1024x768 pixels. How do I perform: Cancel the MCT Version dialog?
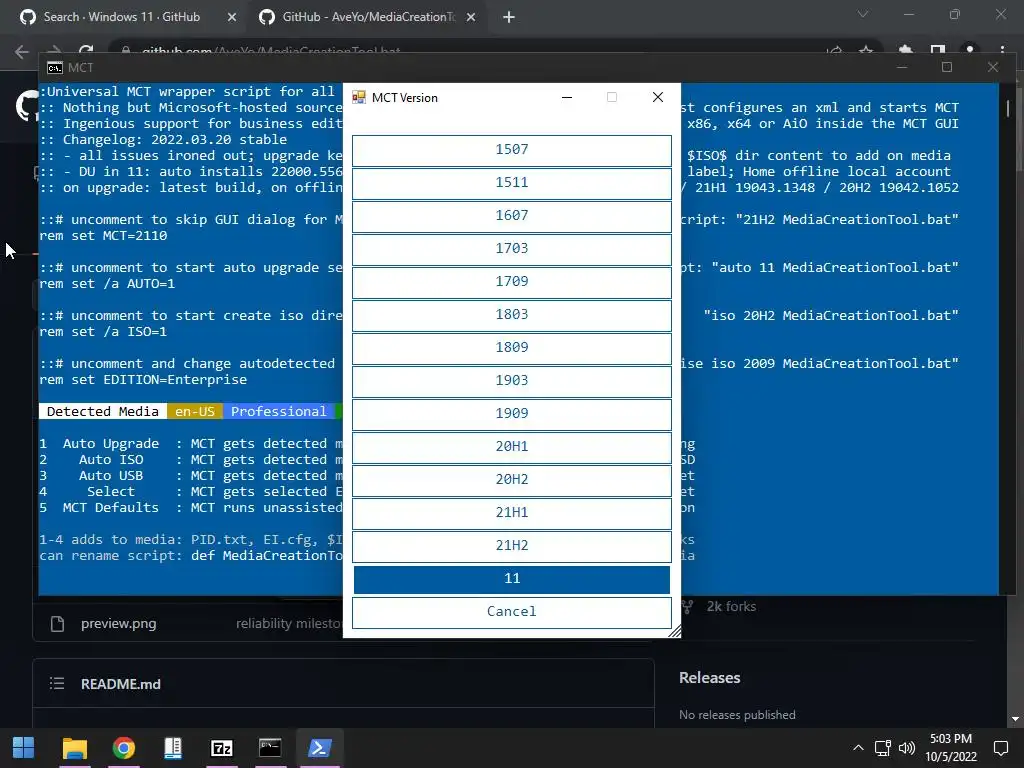pyautogui.click(x=511, y=612)
